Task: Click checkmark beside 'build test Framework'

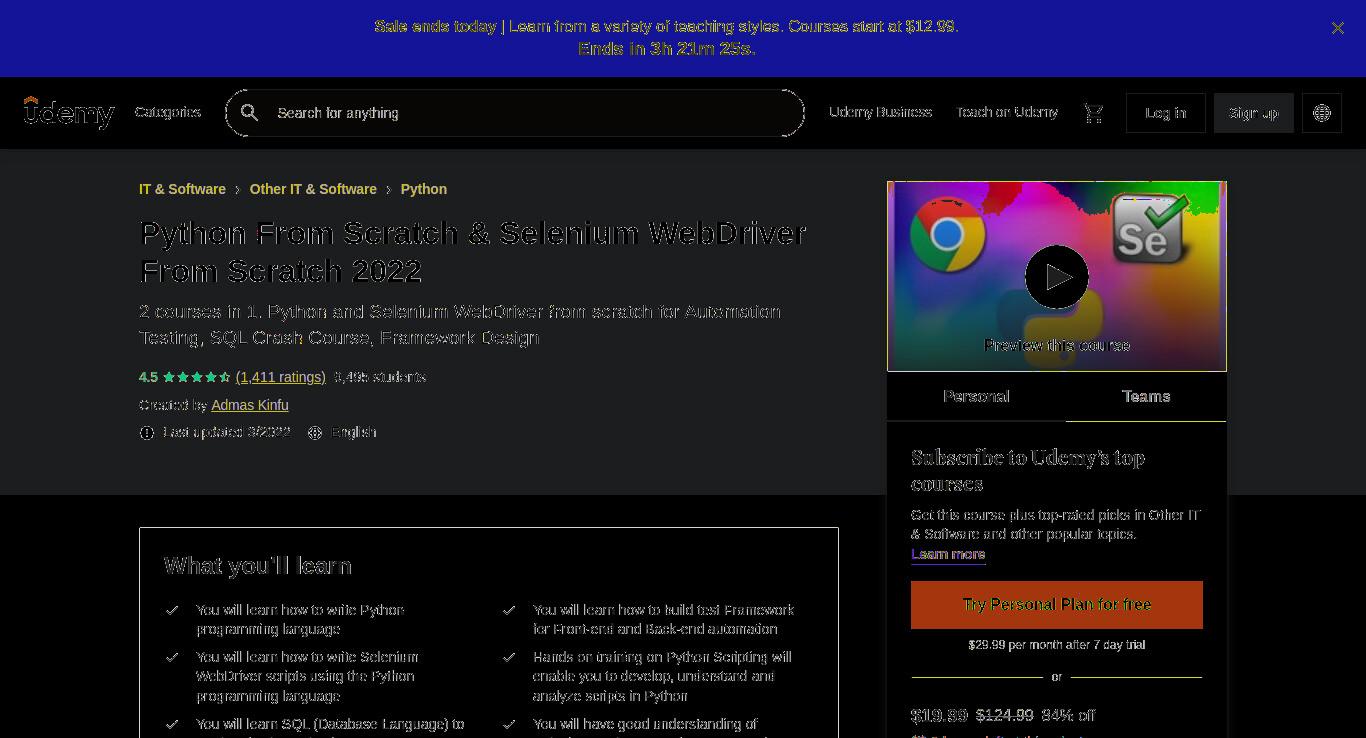Action: 509,610
